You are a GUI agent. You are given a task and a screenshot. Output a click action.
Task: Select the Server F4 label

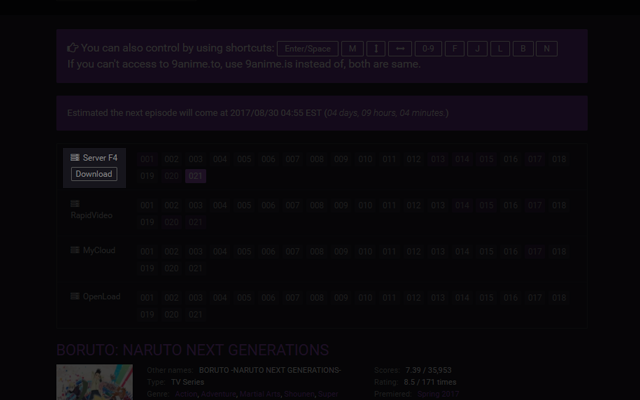tap(100, 158)
